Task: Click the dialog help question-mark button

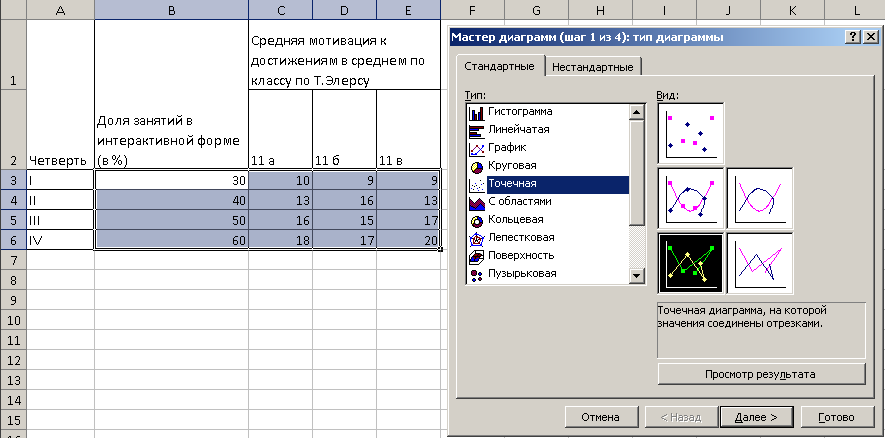Action: [x=853, y=37]
